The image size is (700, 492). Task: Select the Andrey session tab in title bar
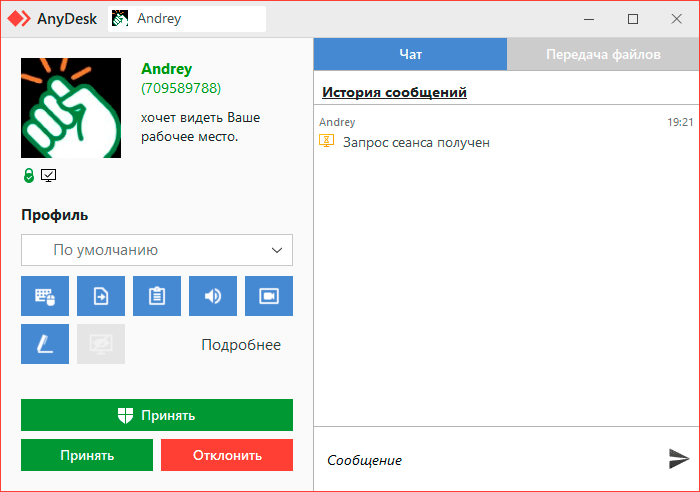point(187,19)
